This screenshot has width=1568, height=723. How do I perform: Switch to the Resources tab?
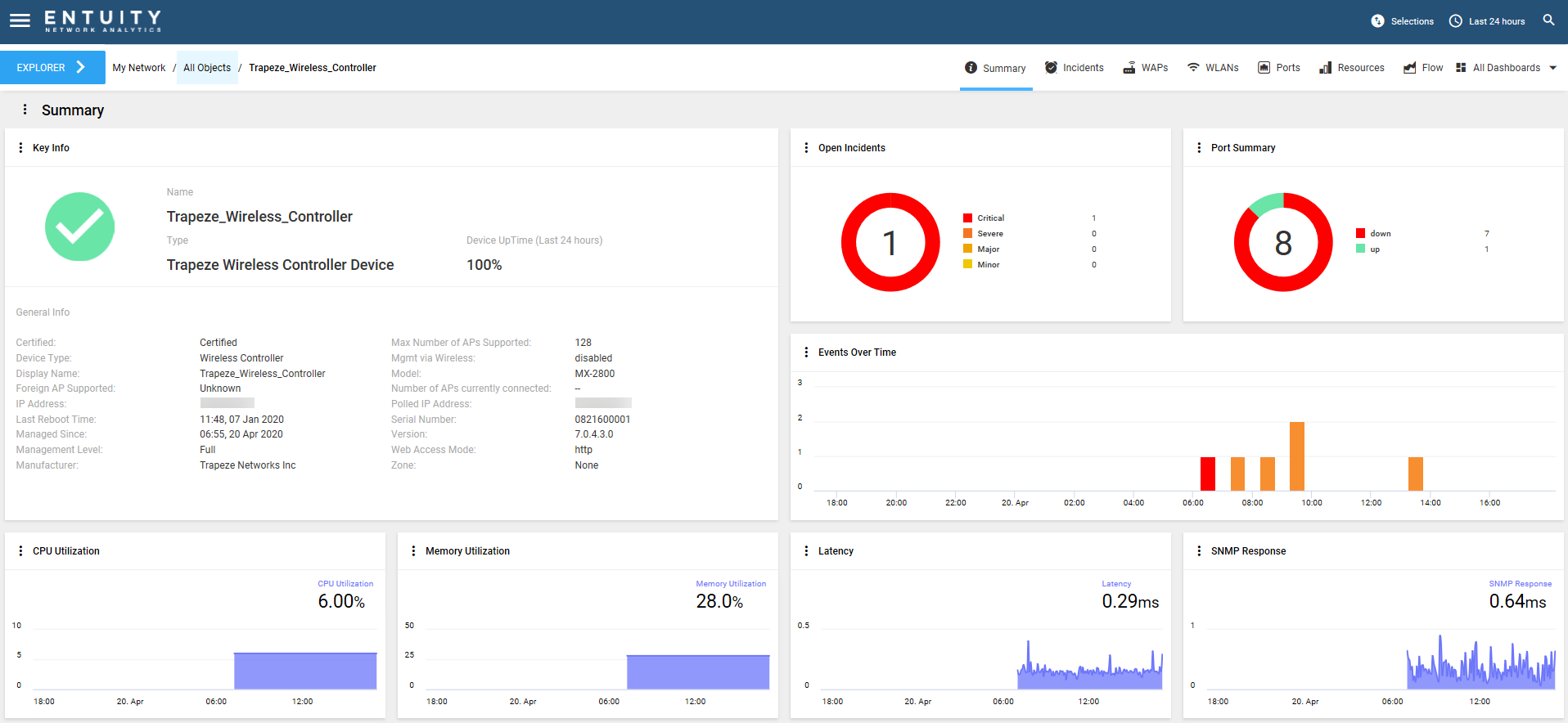(1352, 68)
